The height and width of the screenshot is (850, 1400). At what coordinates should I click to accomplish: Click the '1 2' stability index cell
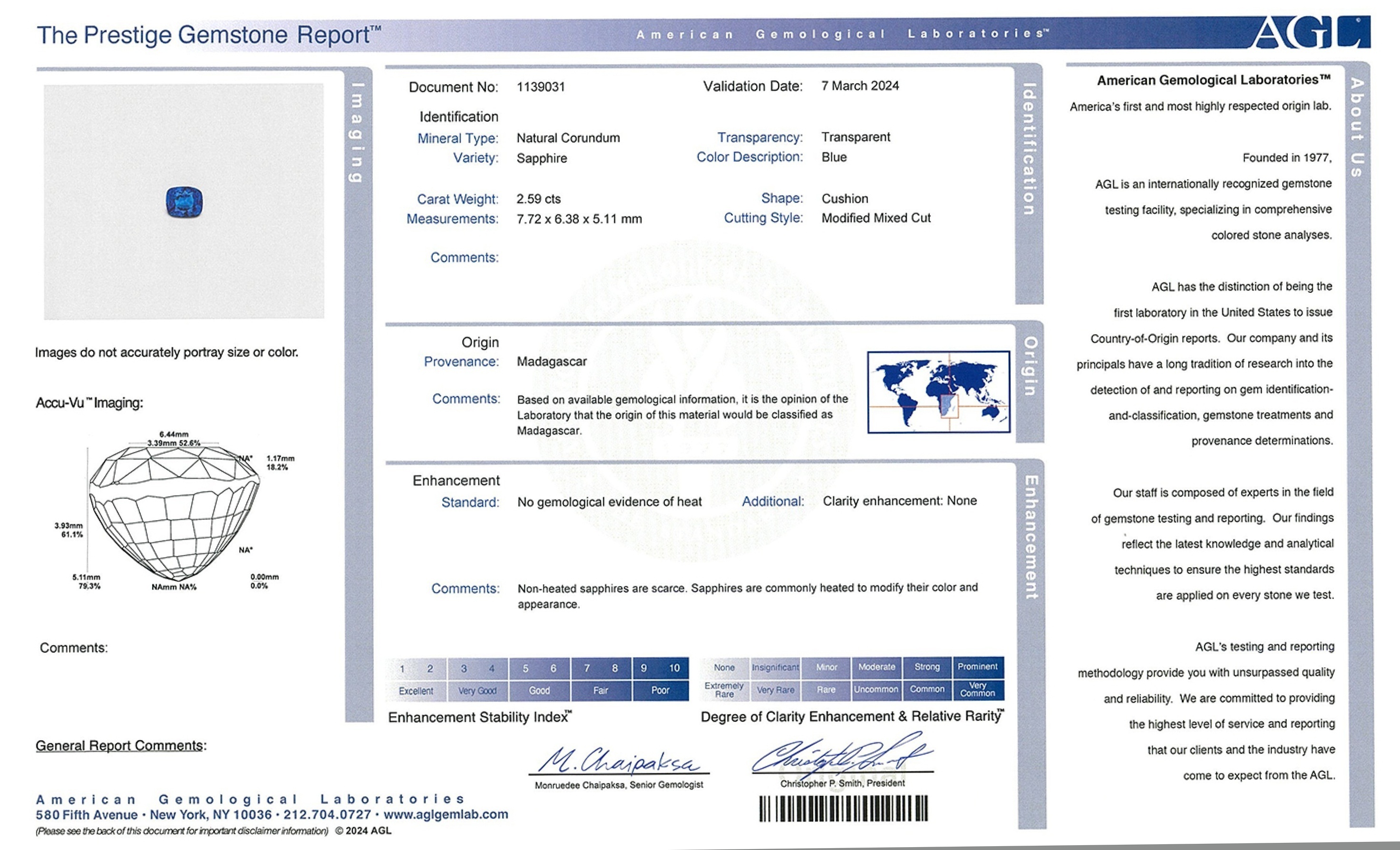coord(417,669)
